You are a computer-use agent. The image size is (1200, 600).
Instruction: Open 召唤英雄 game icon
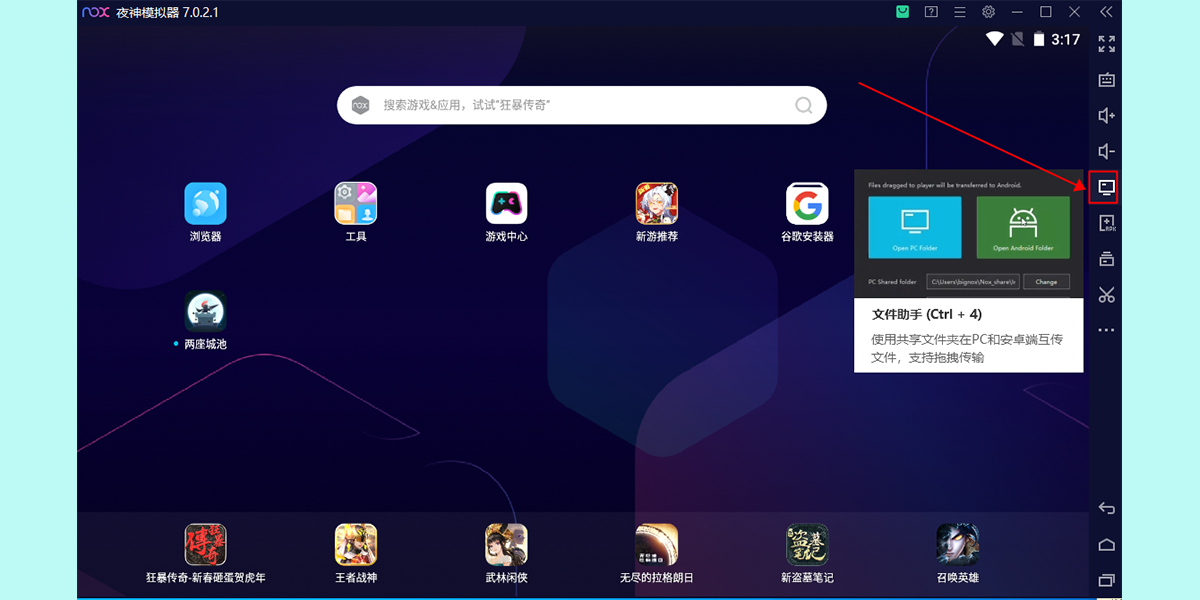coord(958,544)
